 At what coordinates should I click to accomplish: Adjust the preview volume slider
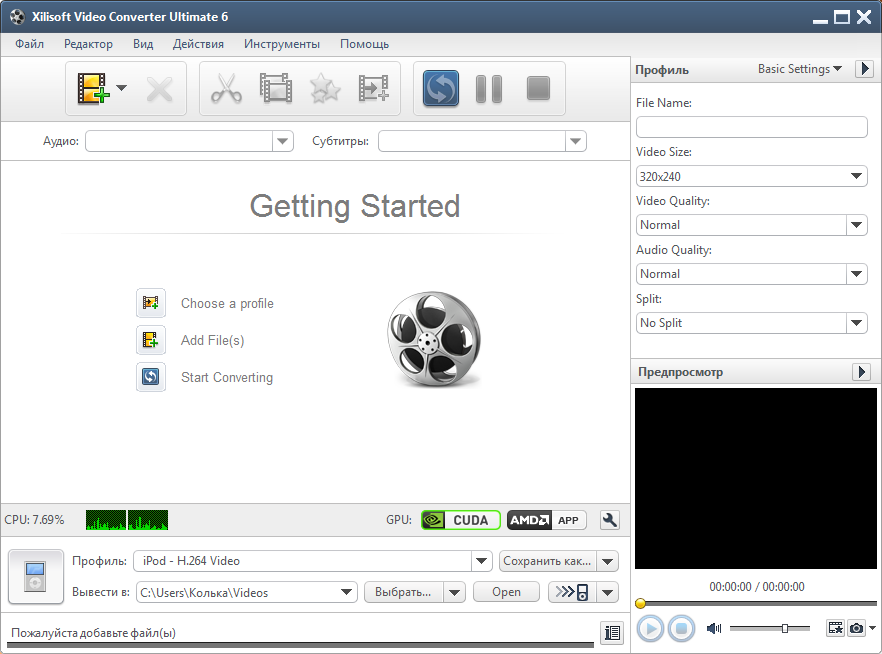point(784,628)
